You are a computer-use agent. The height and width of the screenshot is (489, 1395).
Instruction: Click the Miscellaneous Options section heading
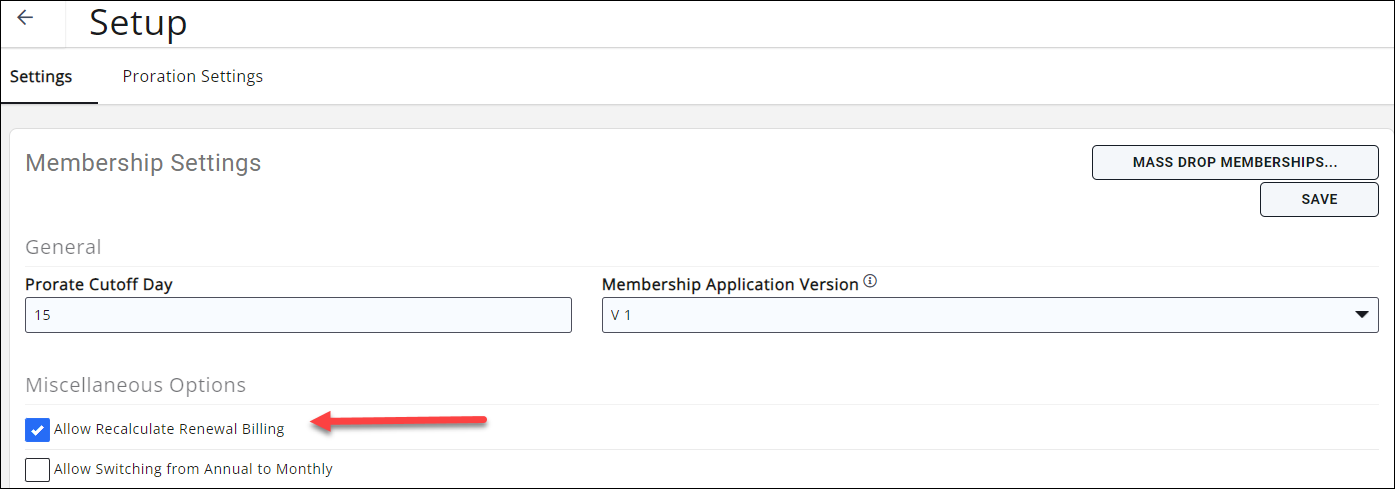pyautogui.click(x=135, y=385)
